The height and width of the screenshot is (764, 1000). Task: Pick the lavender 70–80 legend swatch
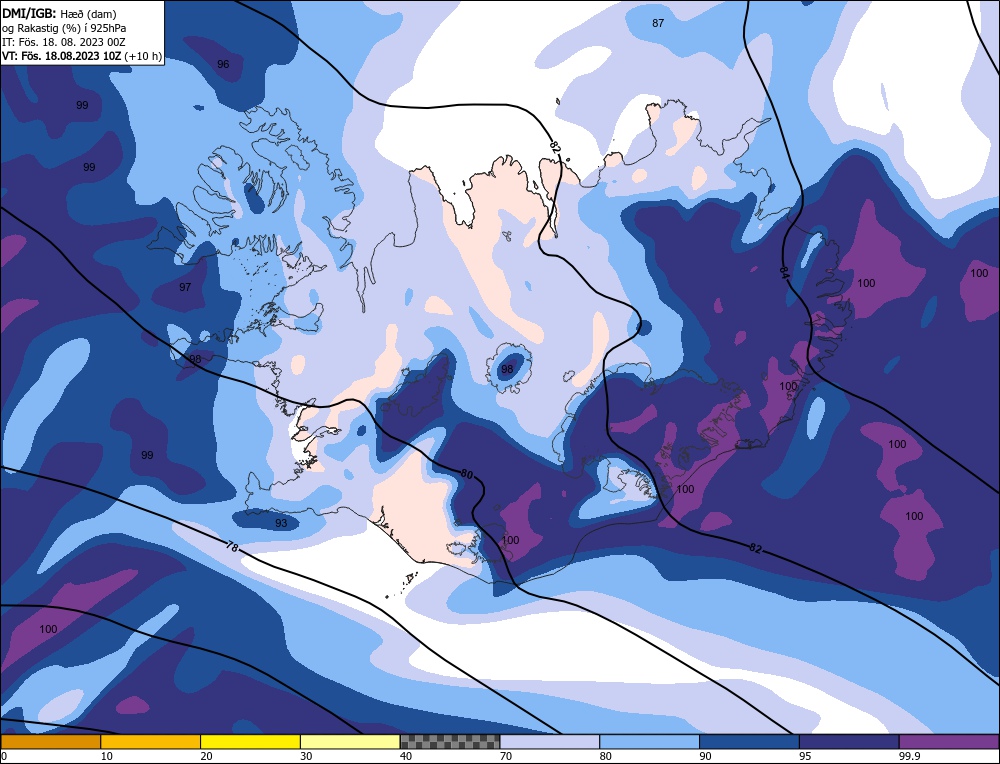[550, 742]
